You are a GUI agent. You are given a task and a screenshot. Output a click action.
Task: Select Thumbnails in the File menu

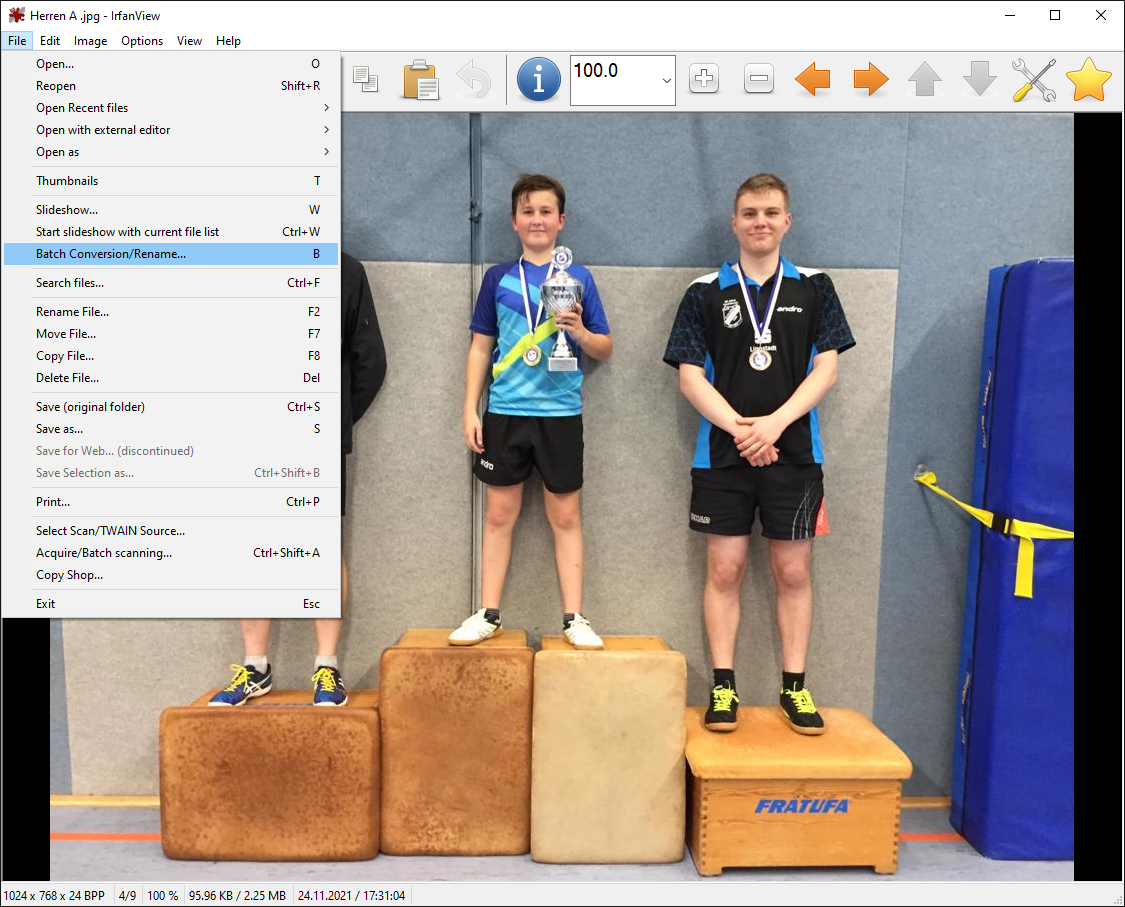coord(67,181)
